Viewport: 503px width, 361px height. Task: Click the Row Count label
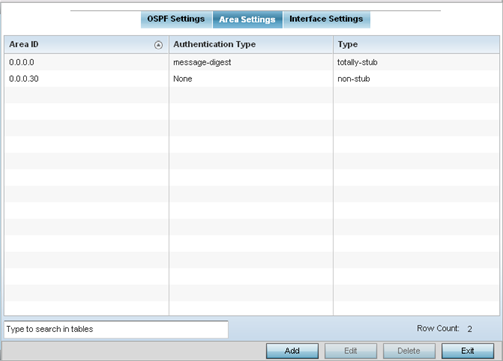(x=438, y=329)
